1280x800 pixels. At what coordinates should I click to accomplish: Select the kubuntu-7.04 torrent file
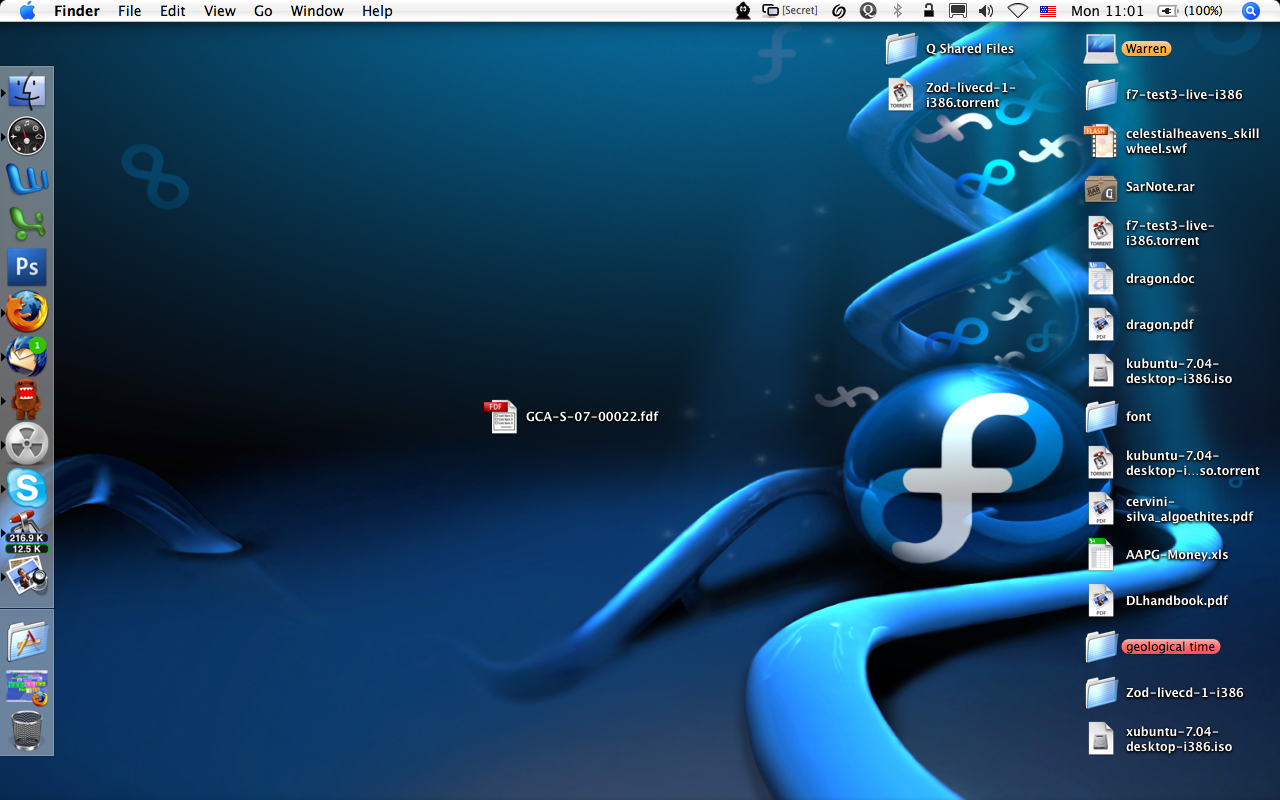click(1173, 463)
